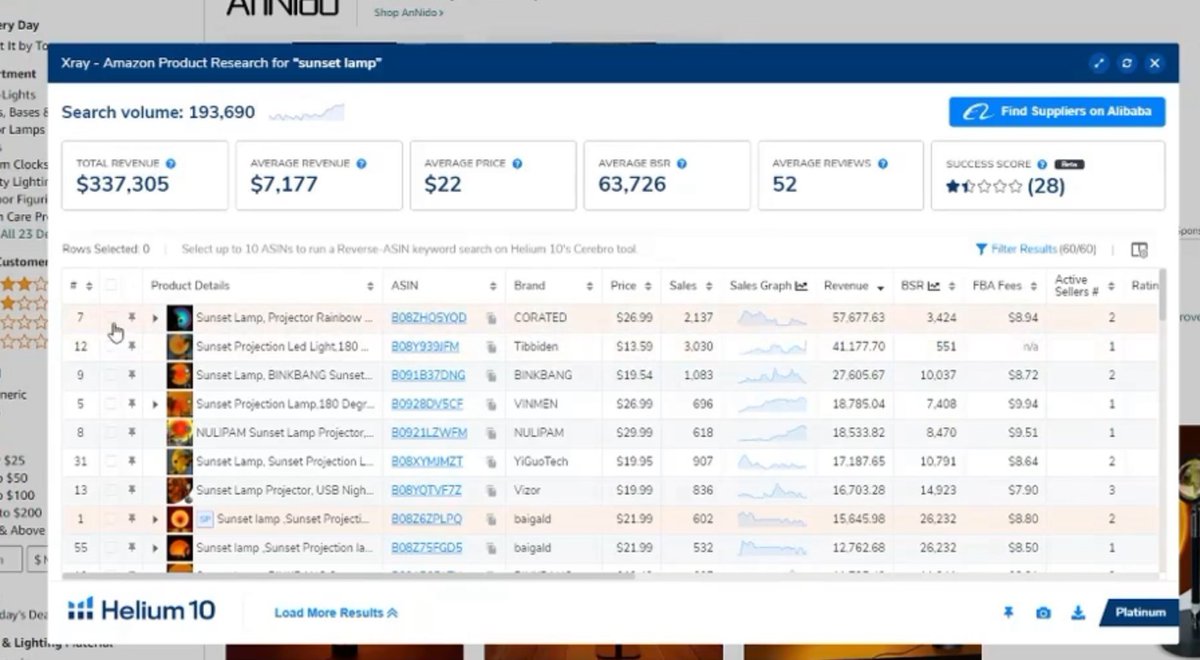Expand the VINMEN Sunset Projection Lamp row
Viewport: 1200px width, 660px height.
[155, 405]
